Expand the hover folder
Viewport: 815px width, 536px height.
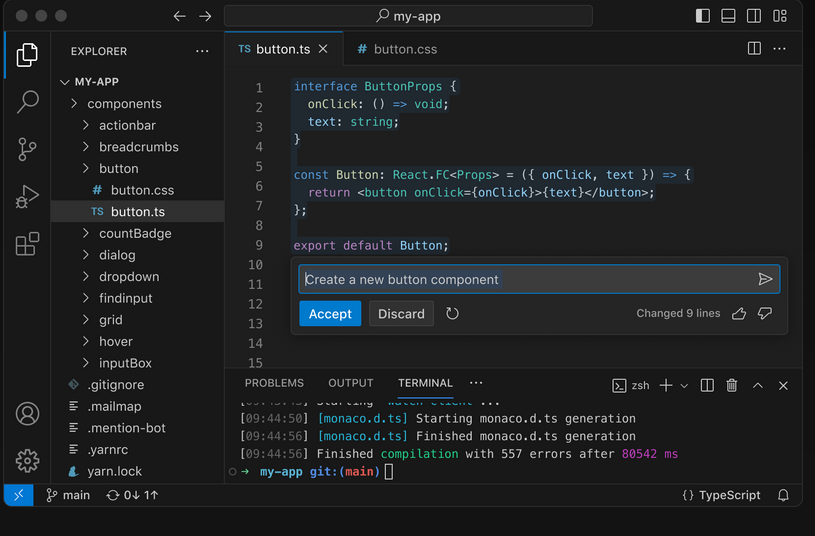[138, 342]
